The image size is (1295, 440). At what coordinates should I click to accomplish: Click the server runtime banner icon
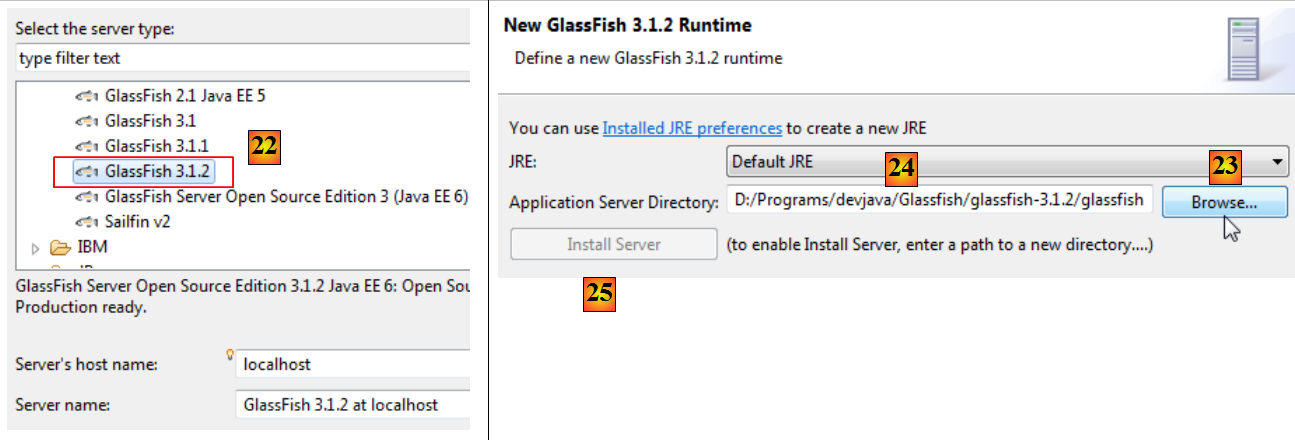(x=1249, y=52)
